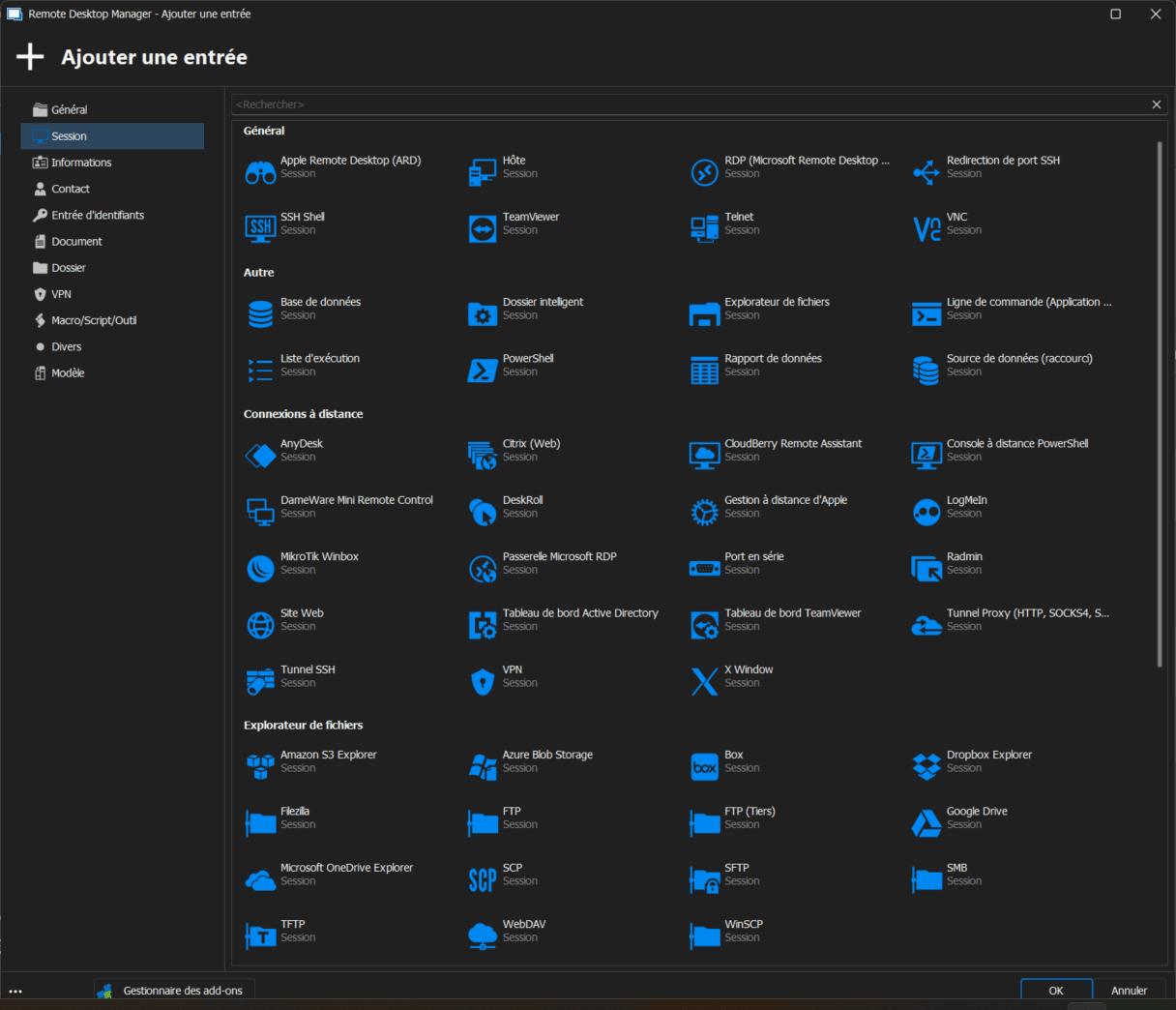The height and width of the screenshot is (1010, 1176).
Task: Pick the RDP Microsoft Remote Desktop icon
Action: pos(704,172)
